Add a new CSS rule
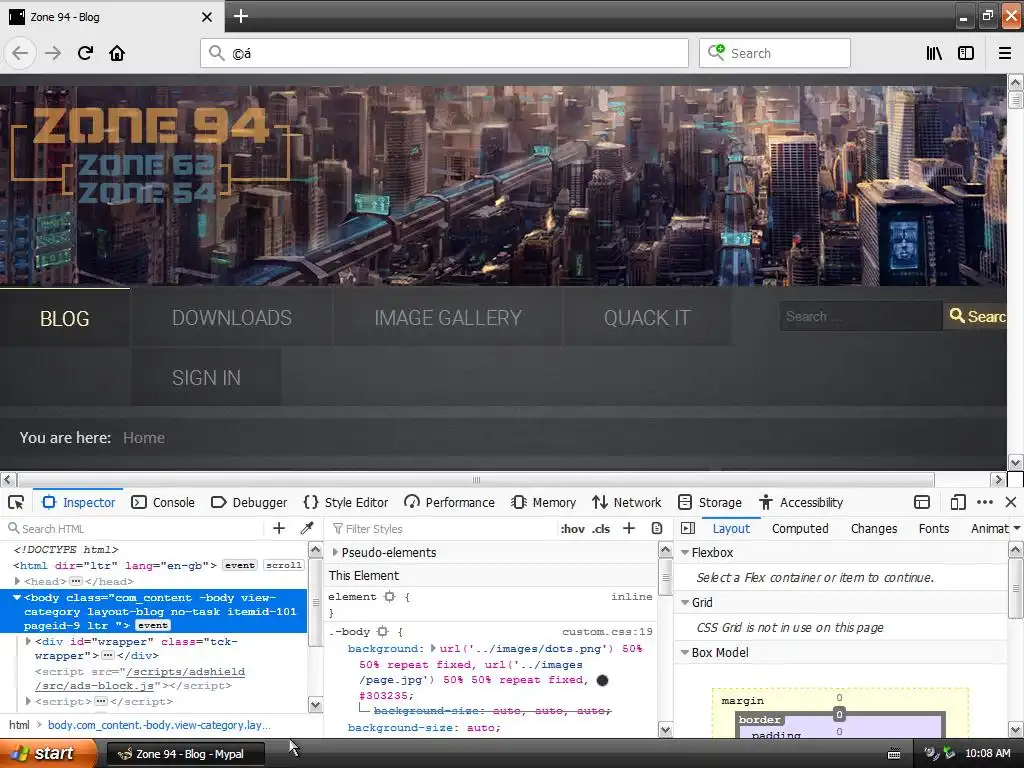The image size is (1024, 768). pyautogui.click(x=629, y=528)
